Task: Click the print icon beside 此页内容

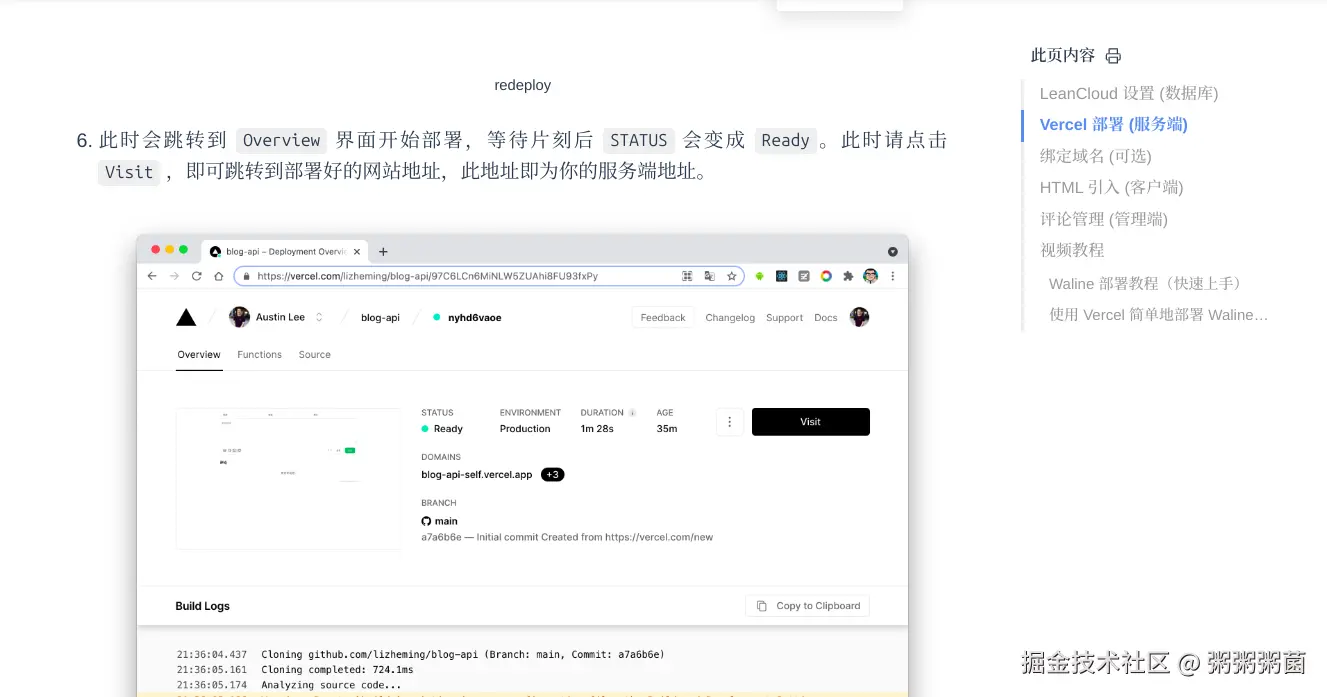Action: [x=1113, y=56]
